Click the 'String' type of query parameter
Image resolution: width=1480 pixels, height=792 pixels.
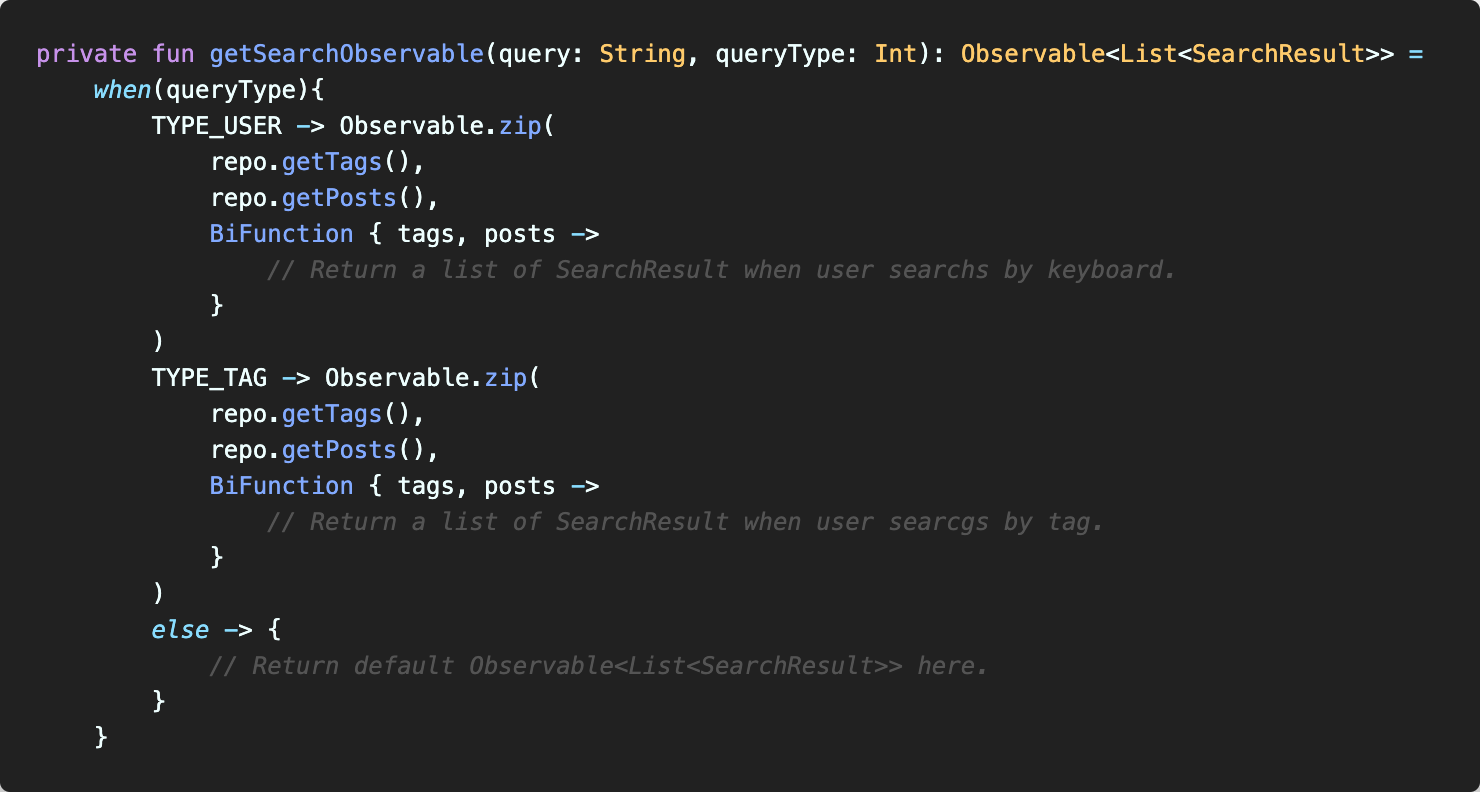(x=642, y=54)
